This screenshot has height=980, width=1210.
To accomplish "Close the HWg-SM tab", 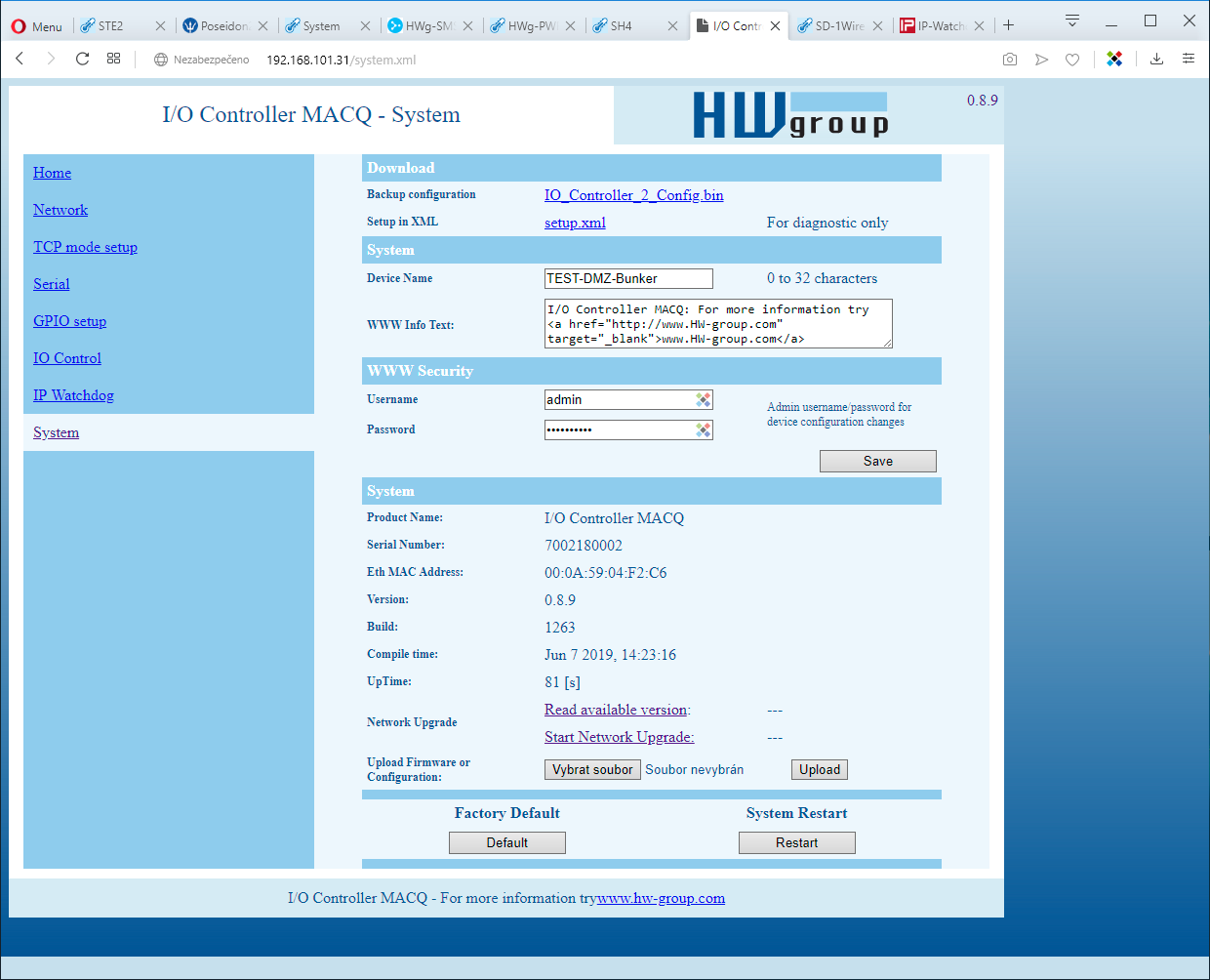I will [467, 26].
